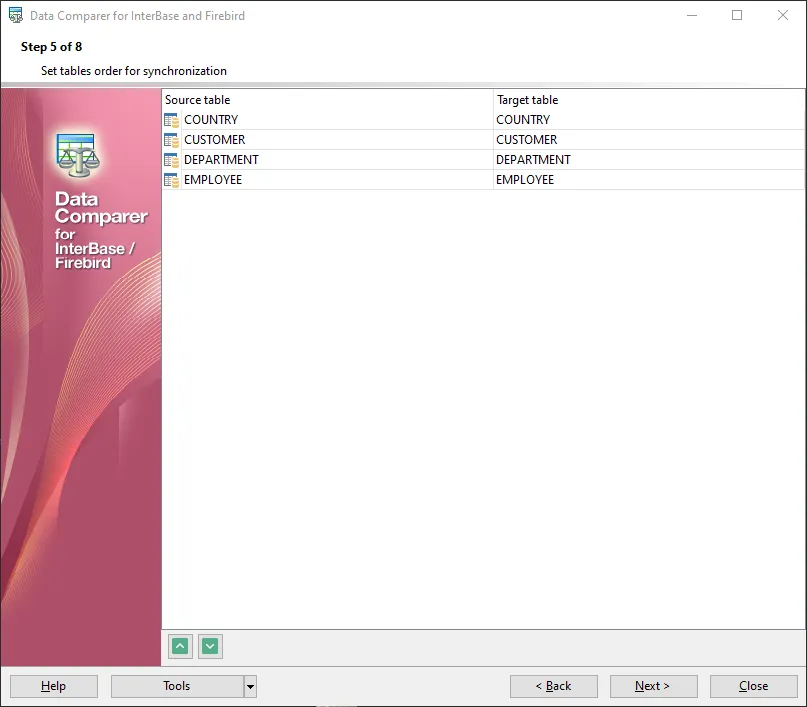Select the COUNTRY source table row
This screenshot has height=707, width=807.
click(x=328, y=120)
